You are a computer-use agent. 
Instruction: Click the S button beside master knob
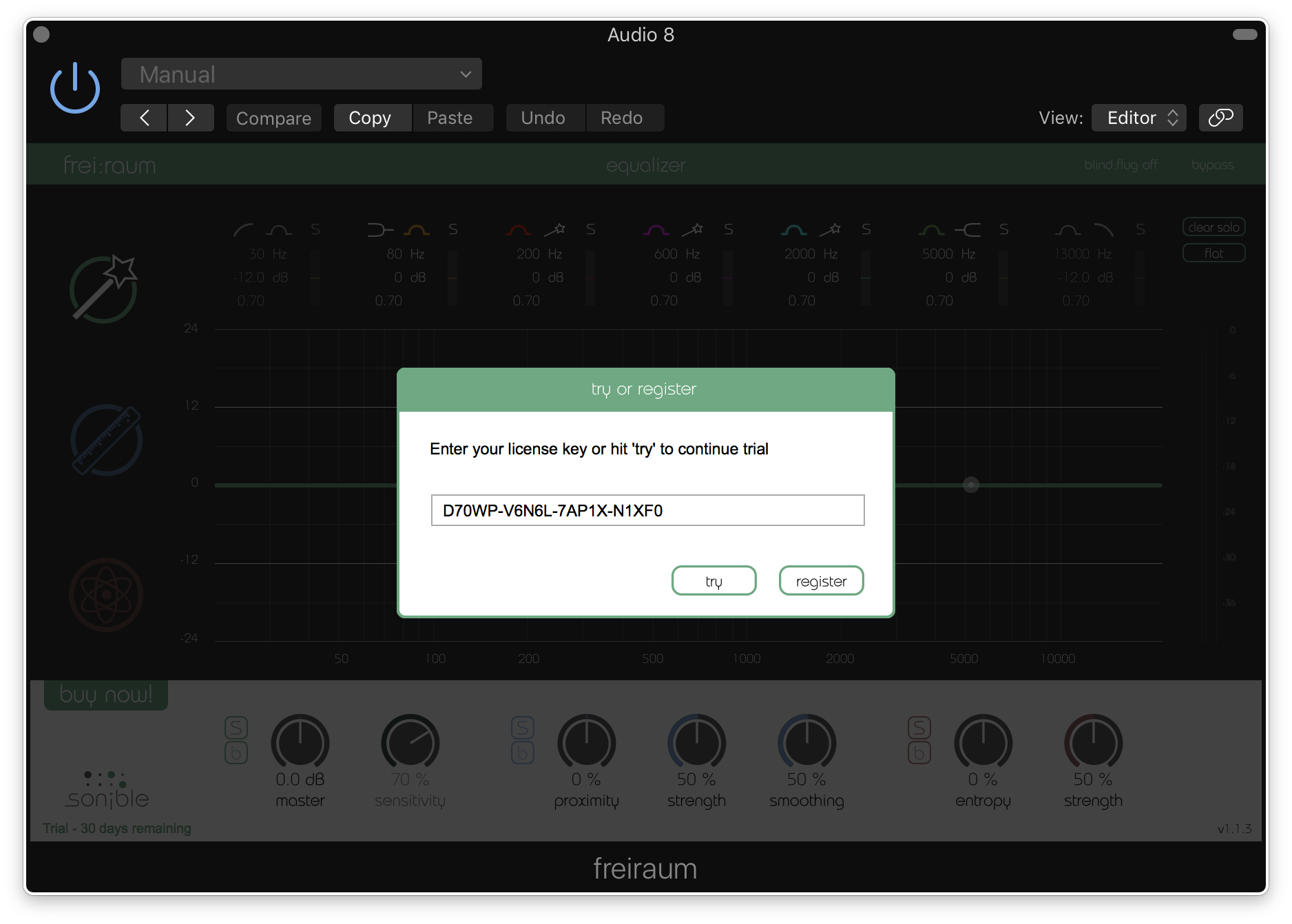[236, 728]
